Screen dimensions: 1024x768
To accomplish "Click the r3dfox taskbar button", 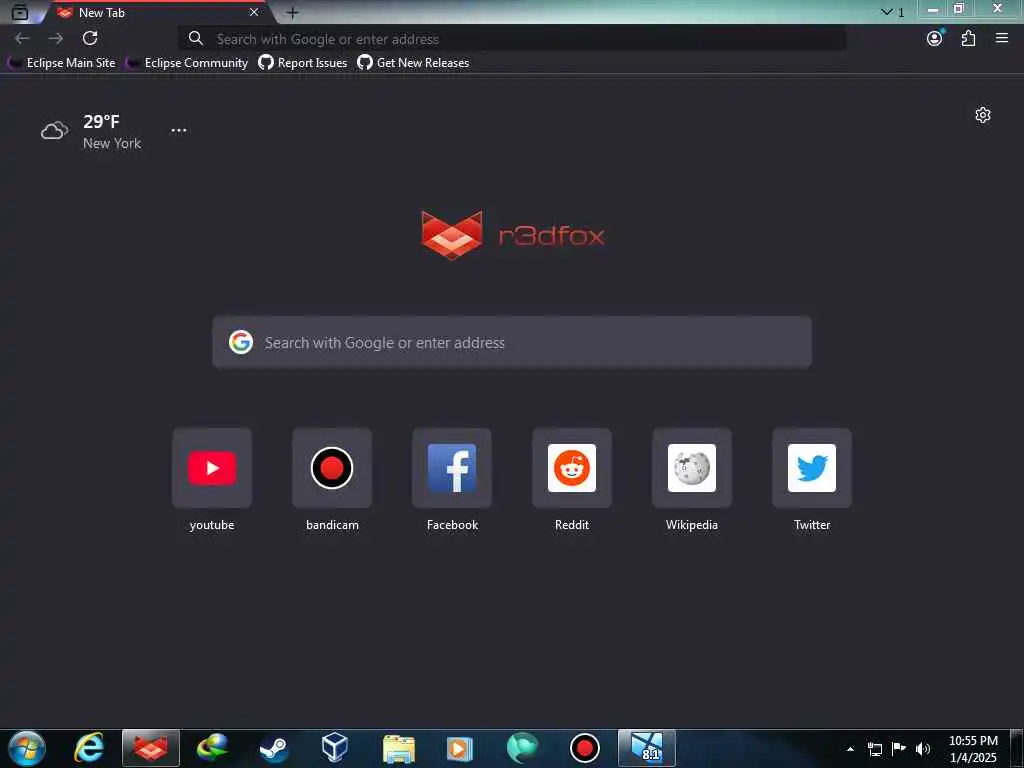I will tap(151, 748).
